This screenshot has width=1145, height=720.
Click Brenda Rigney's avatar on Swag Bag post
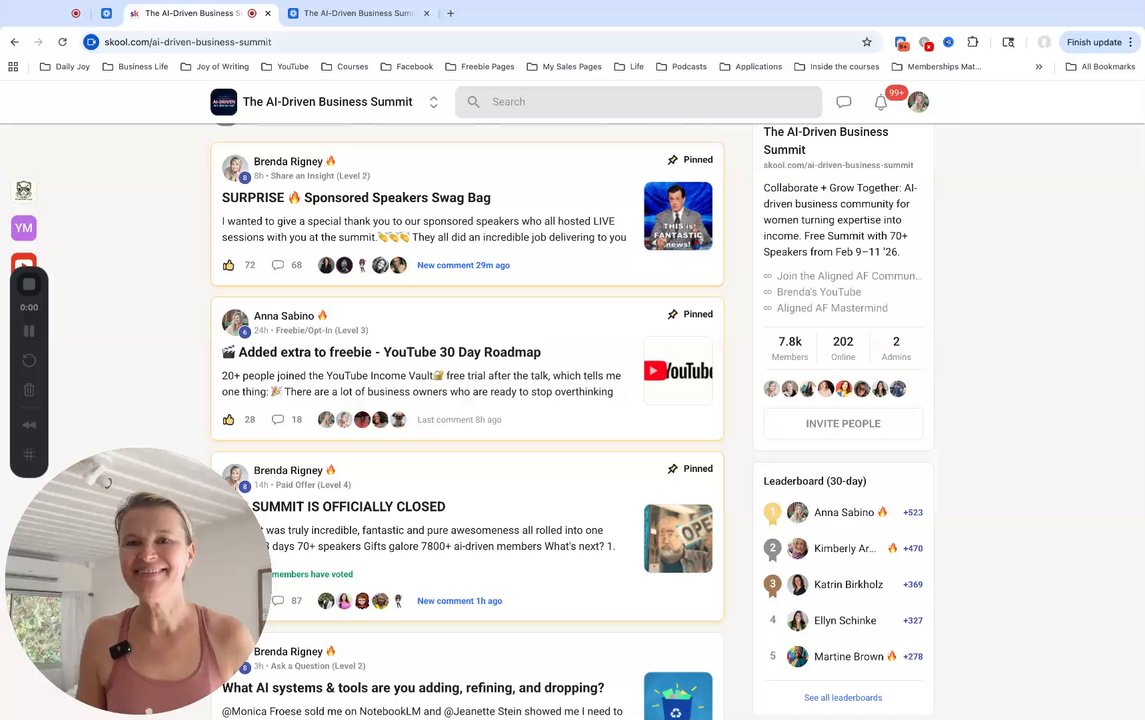click(x=234, y=167)
